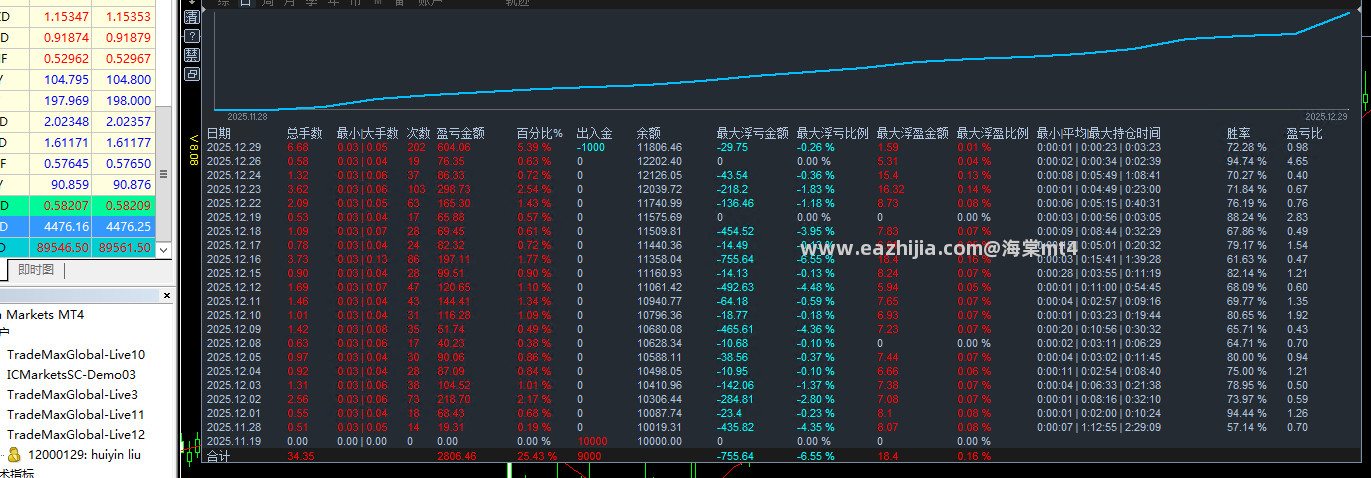The height and width of the screenshot is (478, 1371).
Task: Click the 次数 column header
Action: point(418,133)
